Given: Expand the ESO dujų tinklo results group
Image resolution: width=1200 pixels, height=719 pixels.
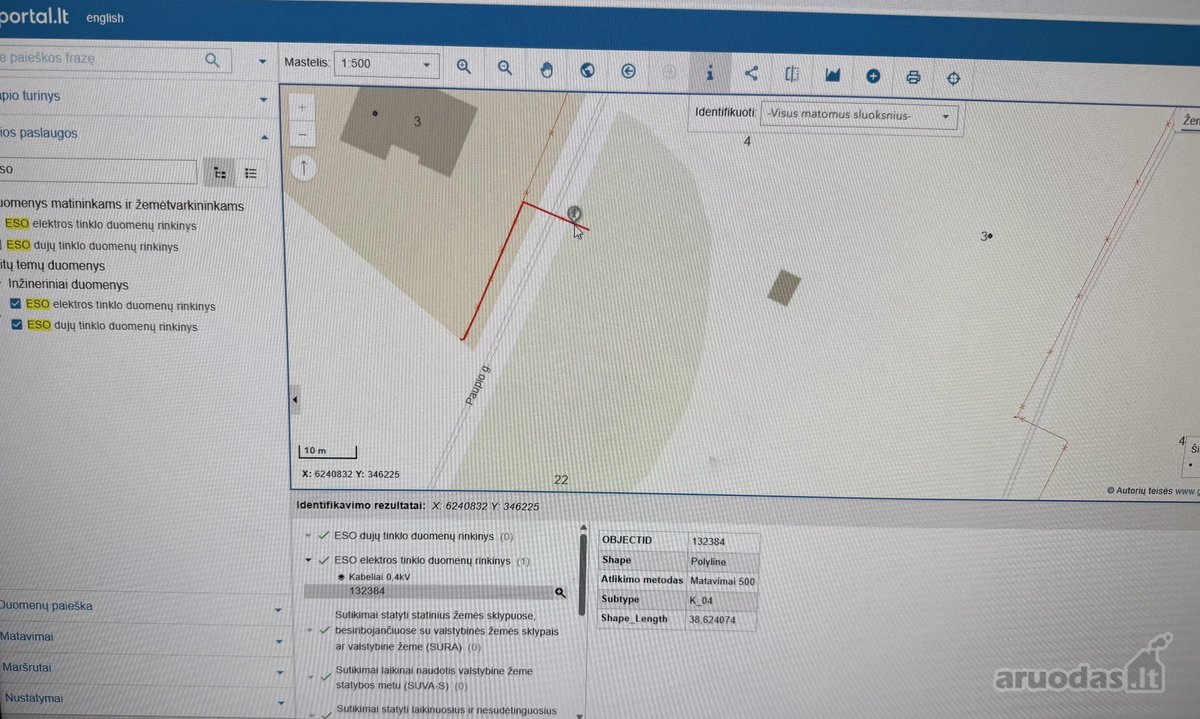Looking at the screenshot, I should (x=308, y=536).
